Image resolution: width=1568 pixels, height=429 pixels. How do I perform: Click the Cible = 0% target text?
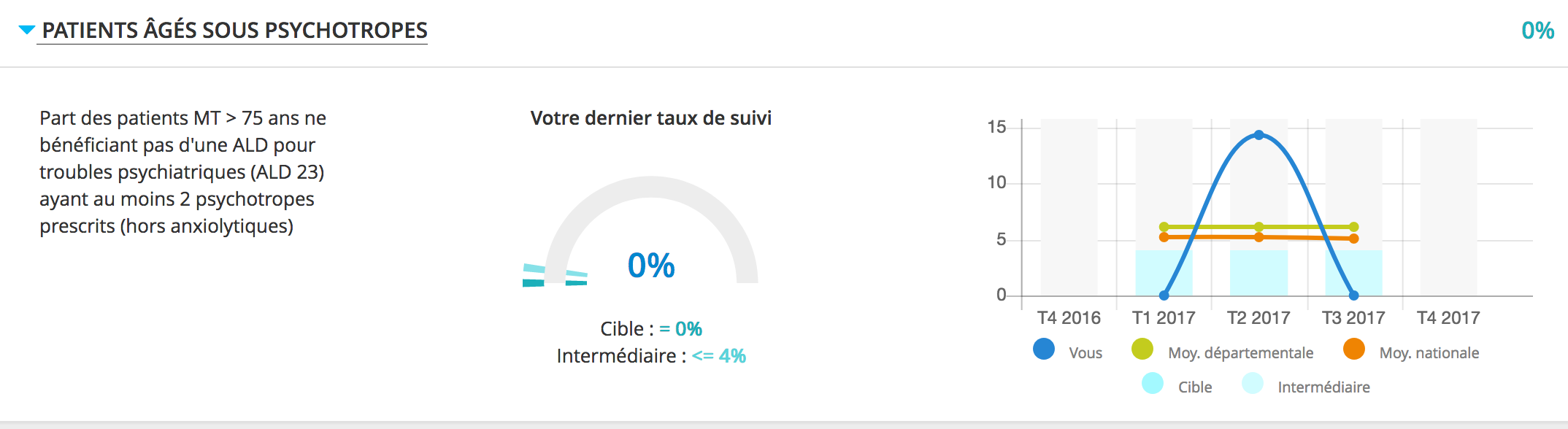tap(651, 329)
